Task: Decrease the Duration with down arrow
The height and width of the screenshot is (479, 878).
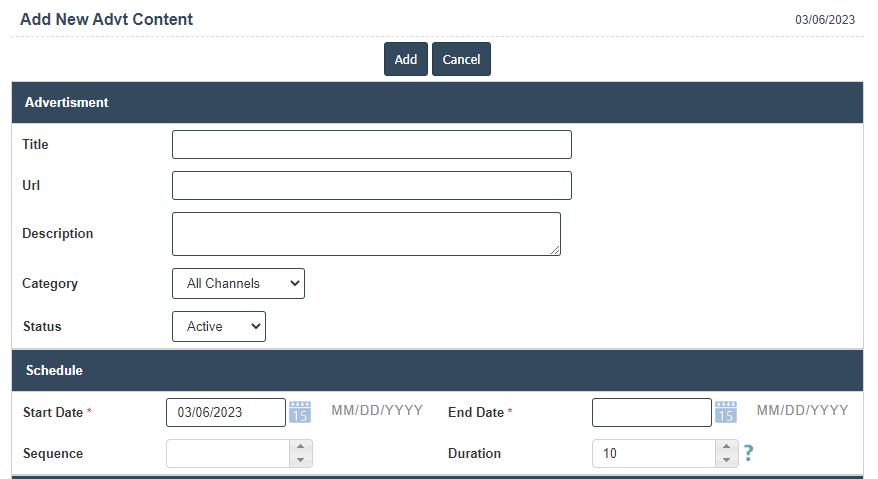Action: (727, 460)
